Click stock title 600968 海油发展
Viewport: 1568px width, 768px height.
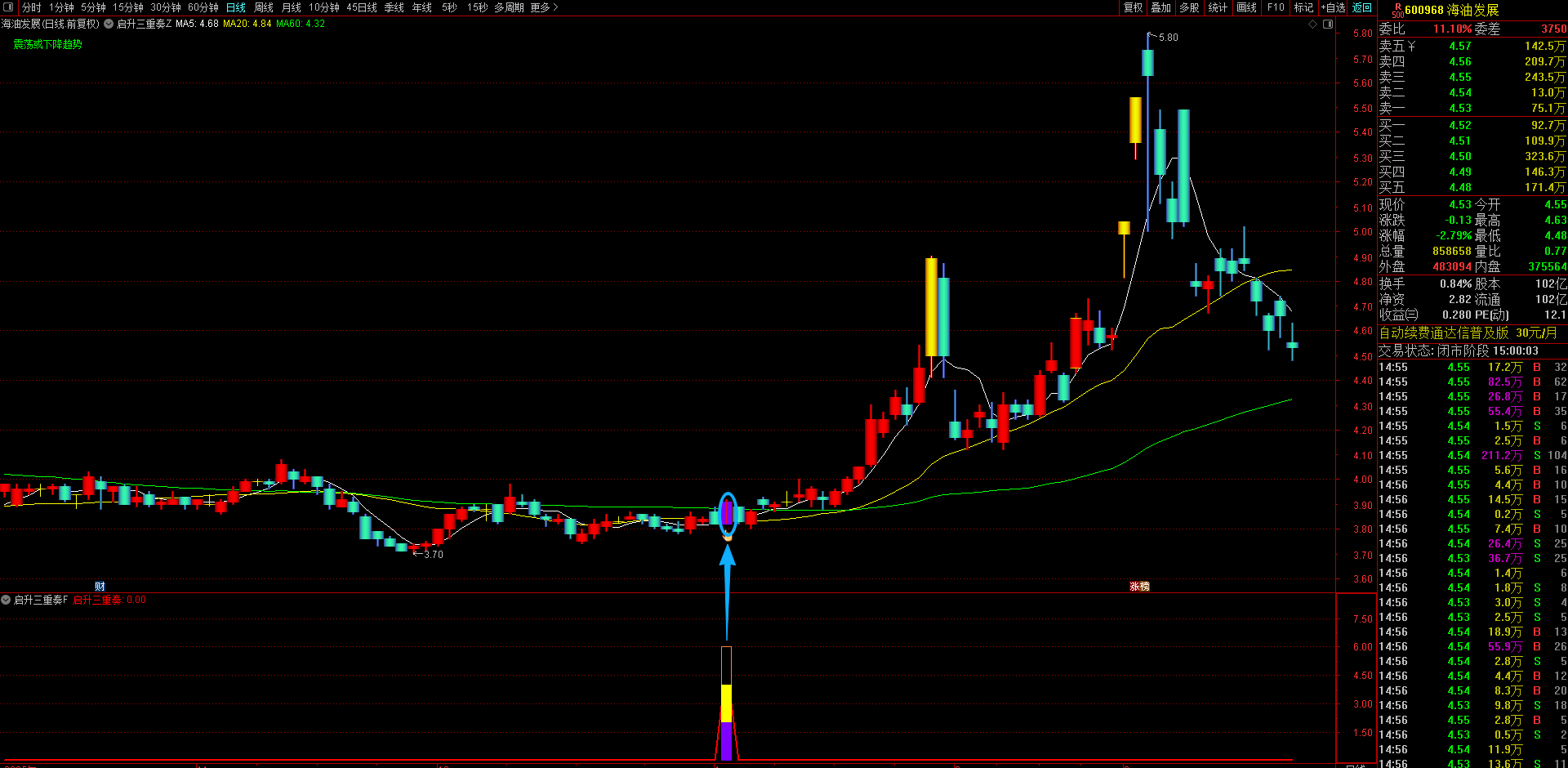coord(1451,10)
